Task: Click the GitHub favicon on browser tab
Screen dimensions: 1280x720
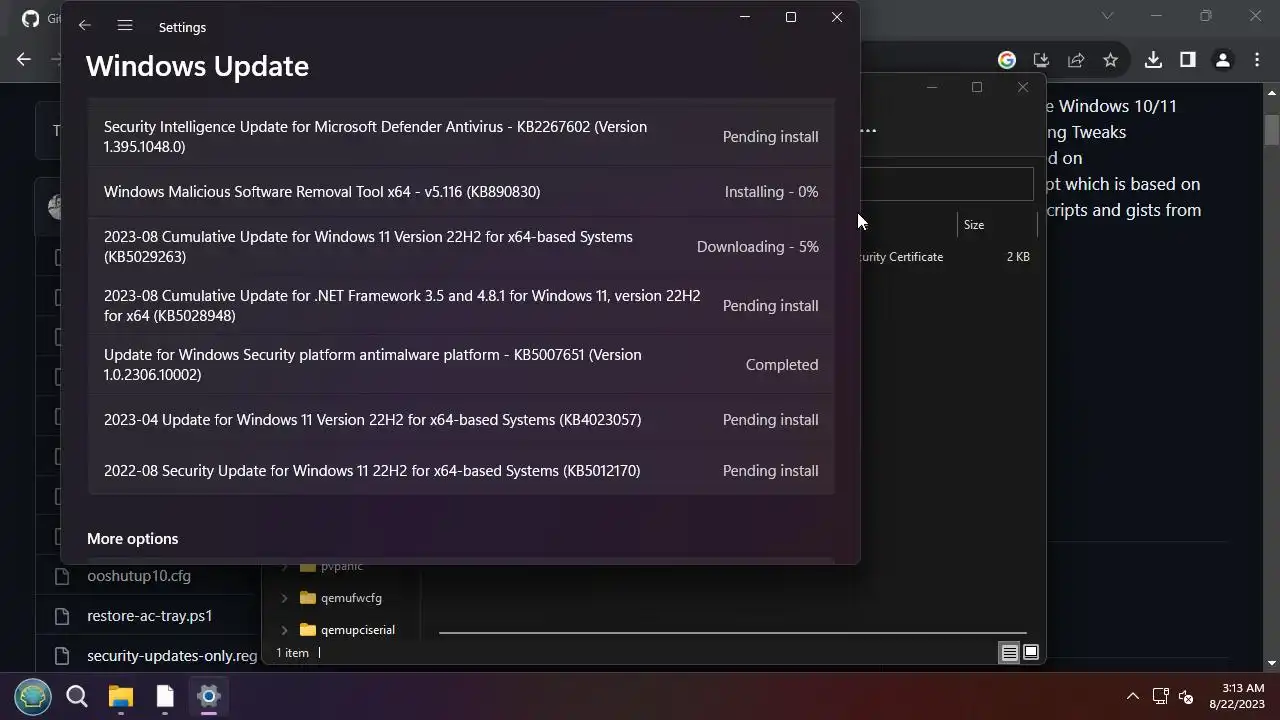Action: click(x=30, y=18)
